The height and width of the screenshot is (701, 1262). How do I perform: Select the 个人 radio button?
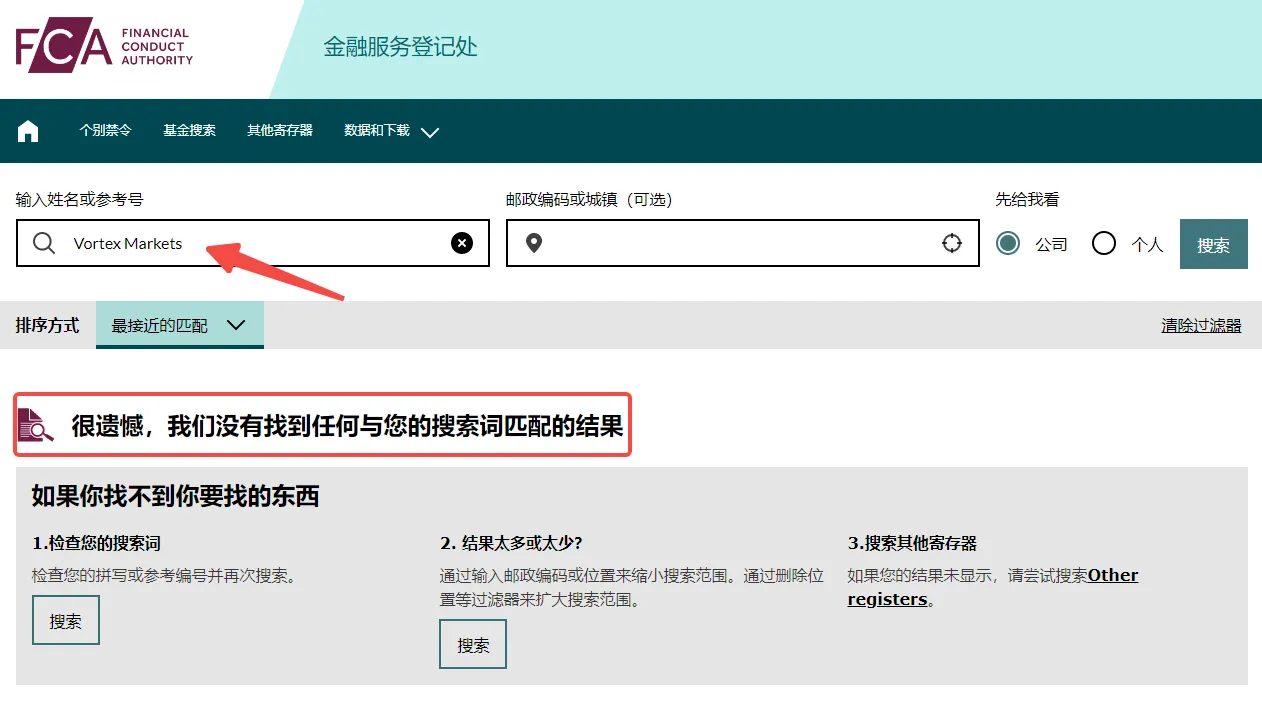pos(1104,243)
